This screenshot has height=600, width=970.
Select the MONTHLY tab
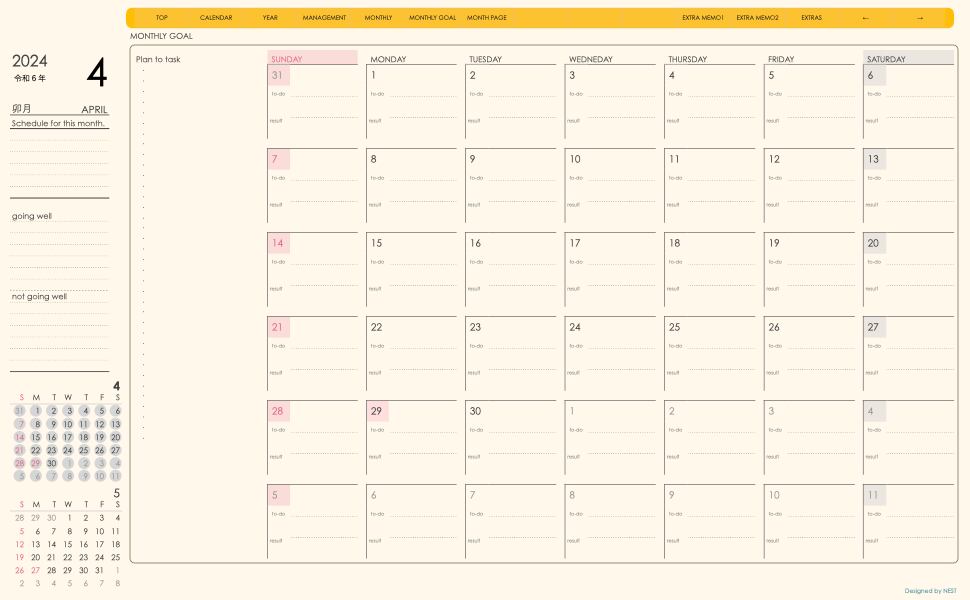click(378, 18)
